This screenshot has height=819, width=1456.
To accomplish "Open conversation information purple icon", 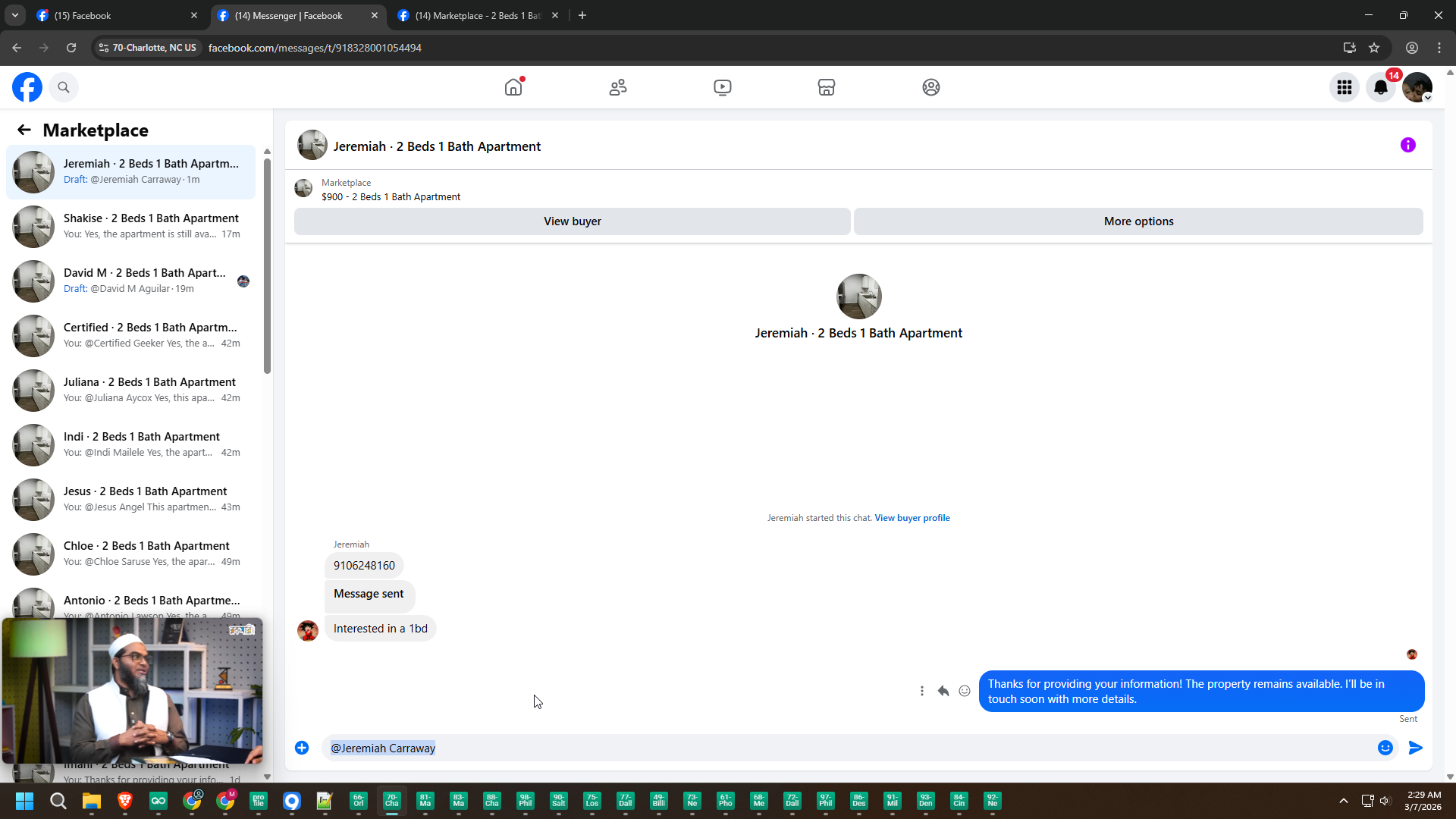I will (1408, 145).
